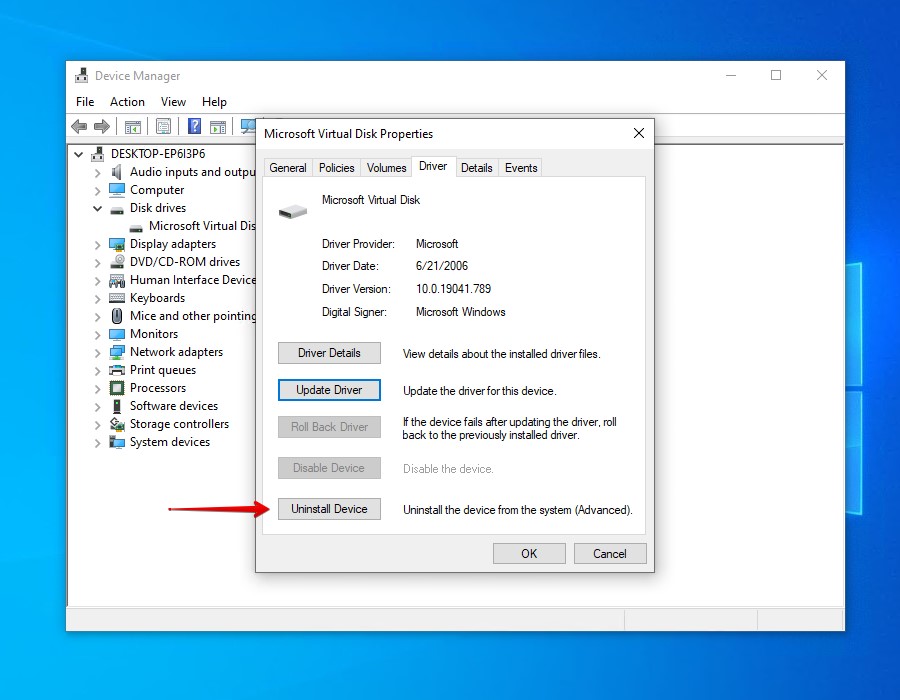The height and width of the screenshot is (700, 900).
Task: Switch to the Events tab
Action: click(521, 168)
